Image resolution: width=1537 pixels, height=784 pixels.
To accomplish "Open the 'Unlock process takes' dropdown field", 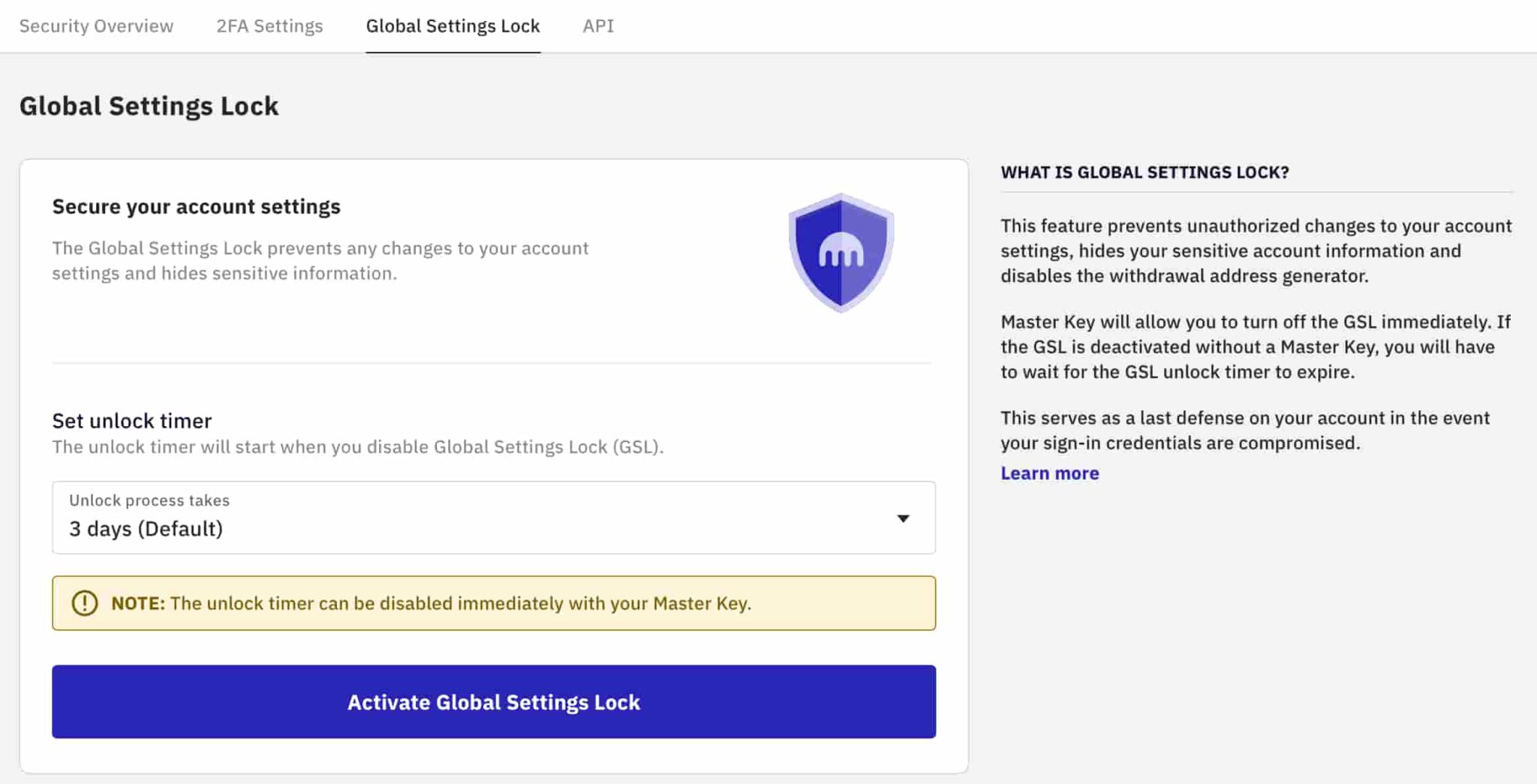I will click(493, 518).
